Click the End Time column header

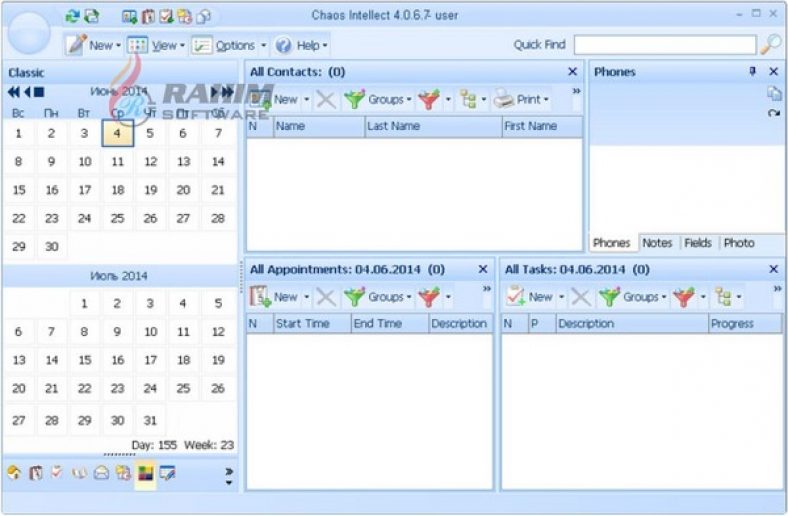(389, 324)
